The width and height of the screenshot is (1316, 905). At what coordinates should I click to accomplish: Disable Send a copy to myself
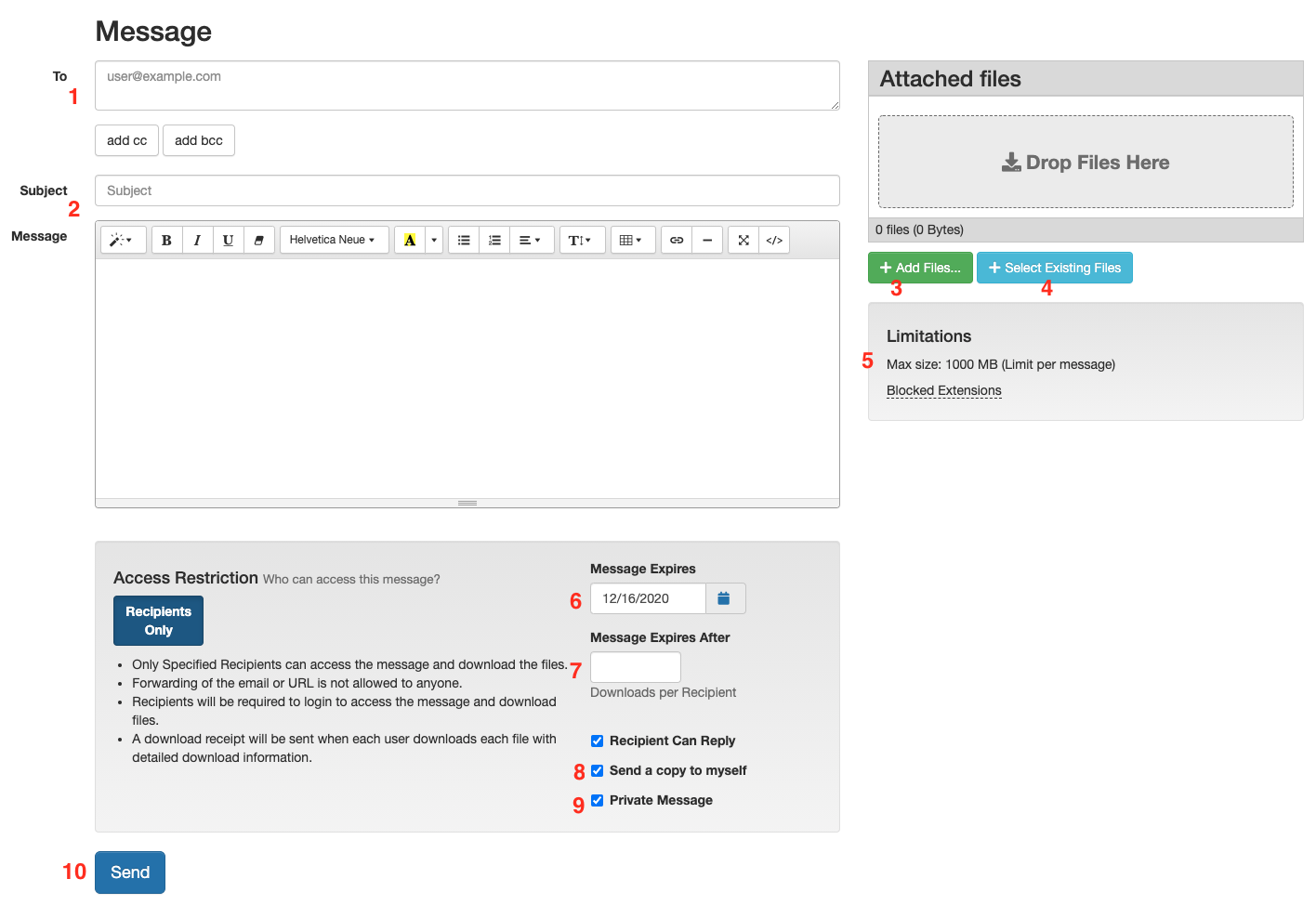tap(598, 770)
